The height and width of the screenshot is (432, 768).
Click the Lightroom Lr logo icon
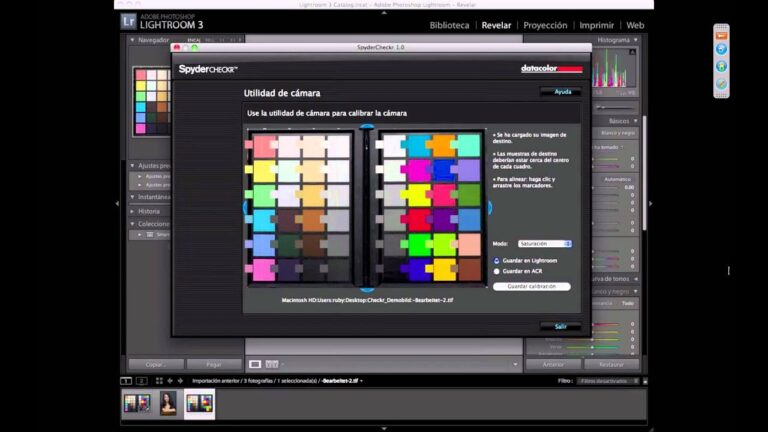tap(128, 22)
